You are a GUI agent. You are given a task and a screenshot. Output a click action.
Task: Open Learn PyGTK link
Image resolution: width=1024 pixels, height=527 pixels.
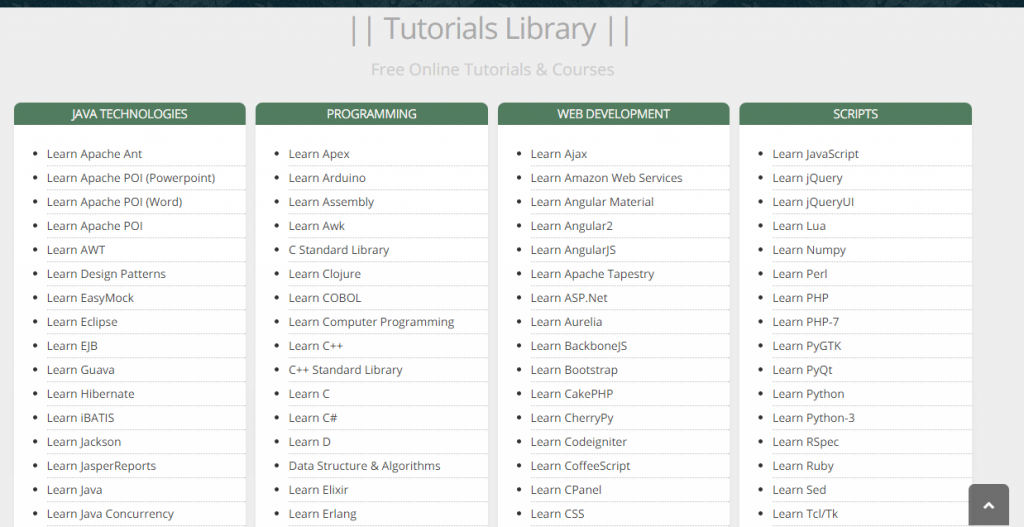tap(807, 346)
